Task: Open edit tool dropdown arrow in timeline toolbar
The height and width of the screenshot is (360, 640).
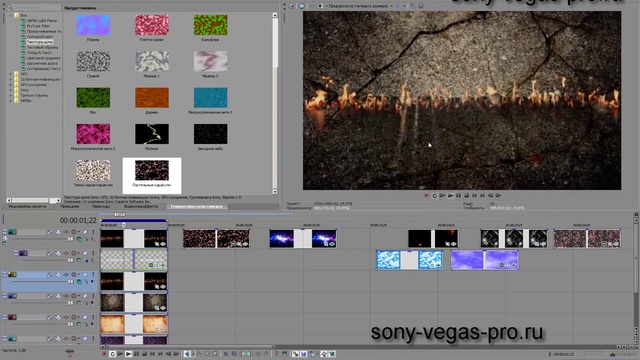Action: coord(193,354)
